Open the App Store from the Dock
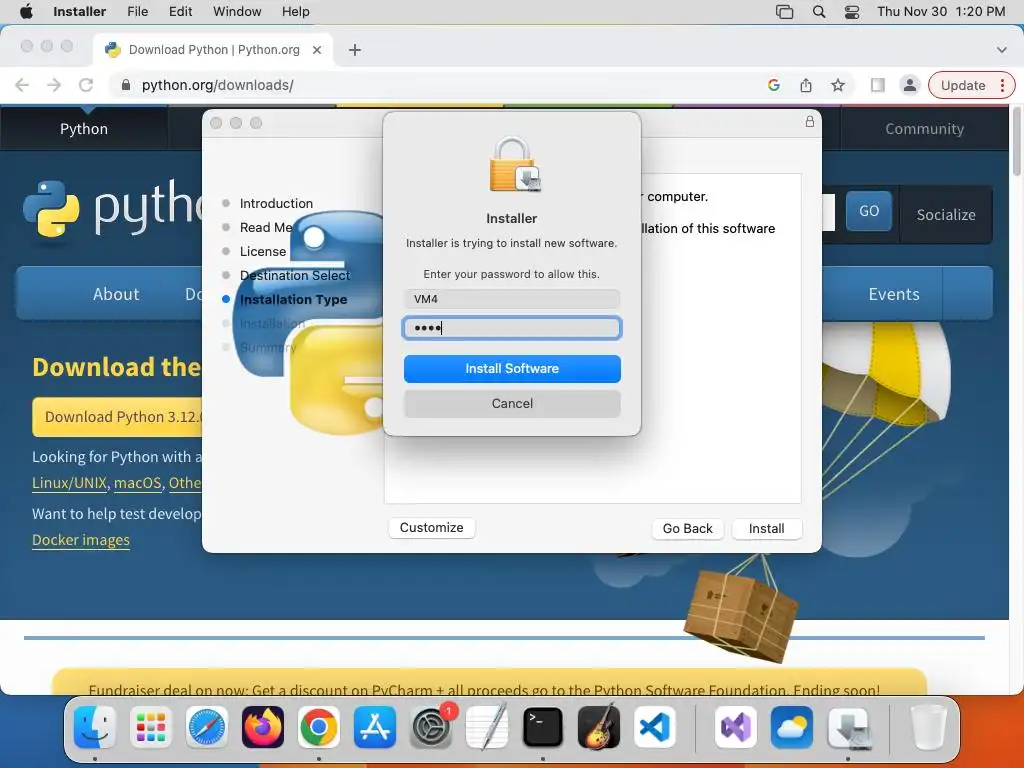Viewport: 1024px width, 768px height. [375, 727]
